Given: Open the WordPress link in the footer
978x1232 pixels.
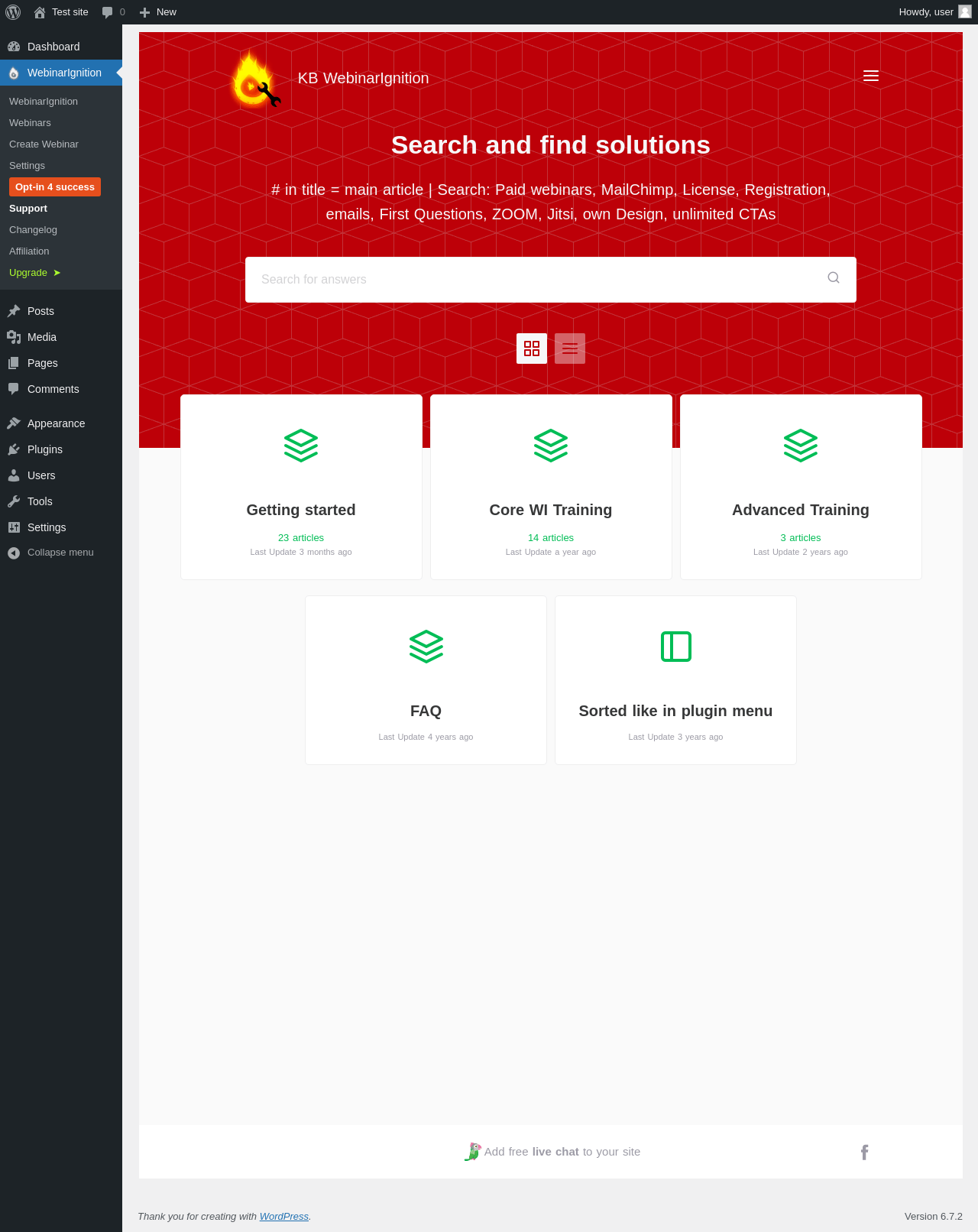Looking at the screenshot, I should tap(284, 1216).
